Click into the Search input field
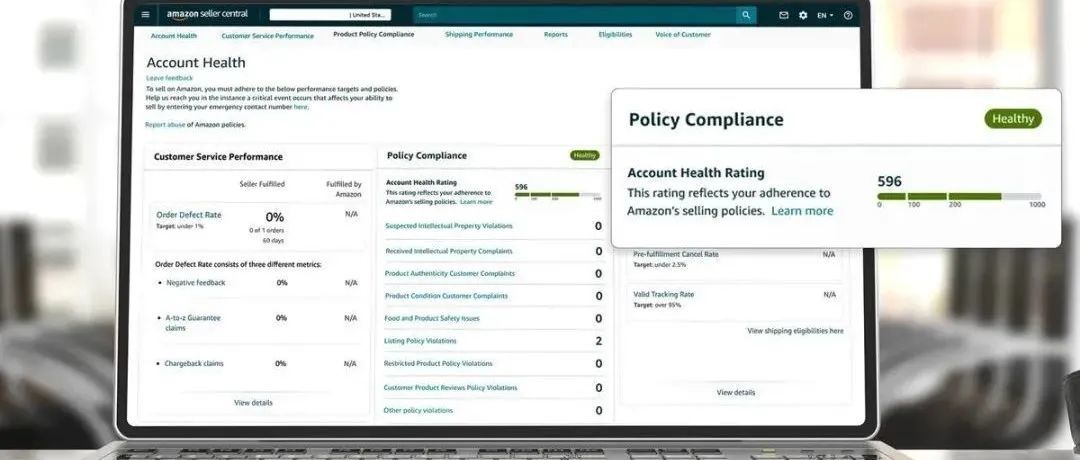 [574, 15]
